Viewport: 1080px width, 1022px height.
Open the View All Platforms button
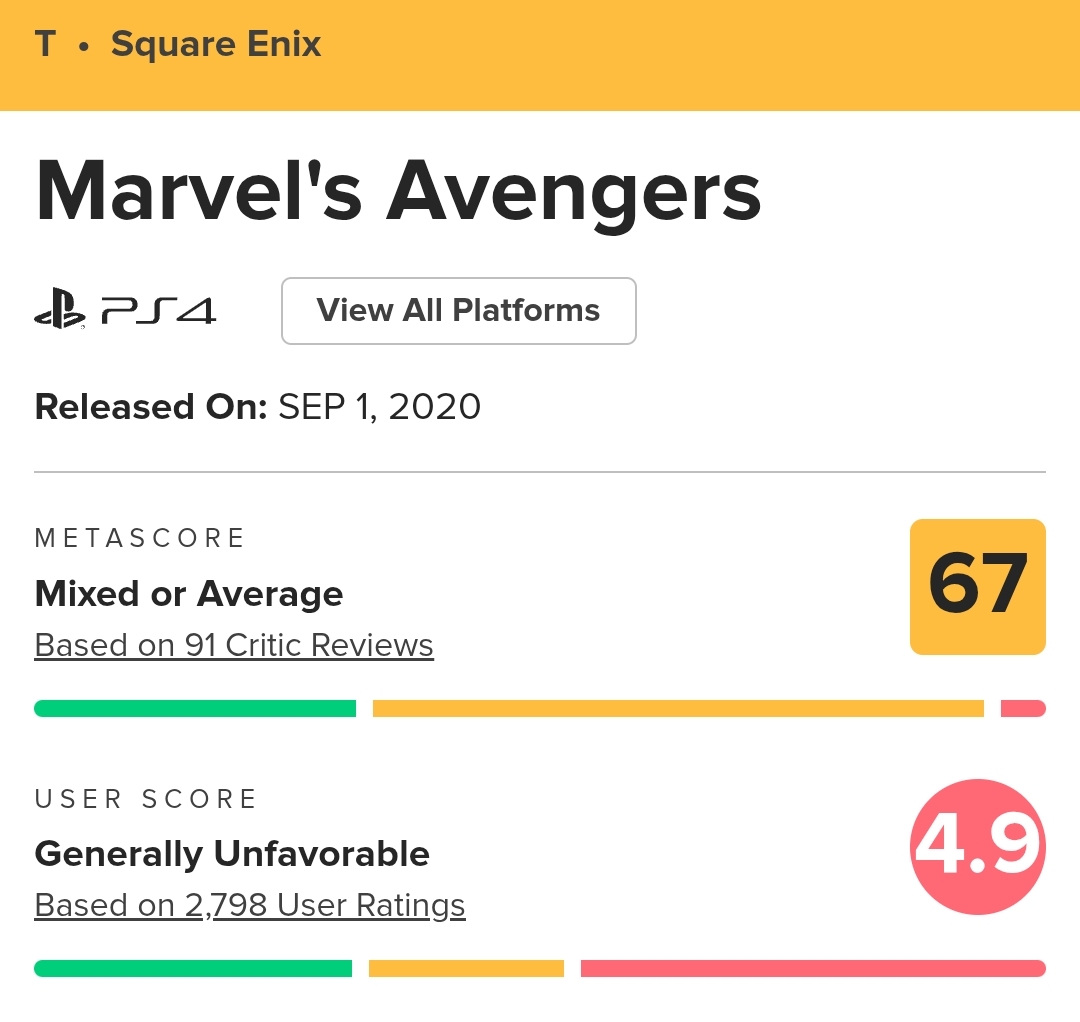point(458,311)
